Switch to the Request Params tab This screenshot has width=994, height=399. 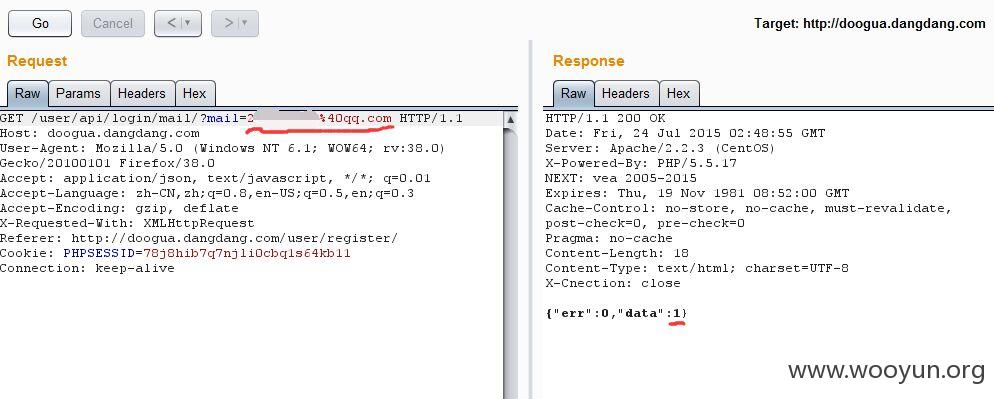79,93
